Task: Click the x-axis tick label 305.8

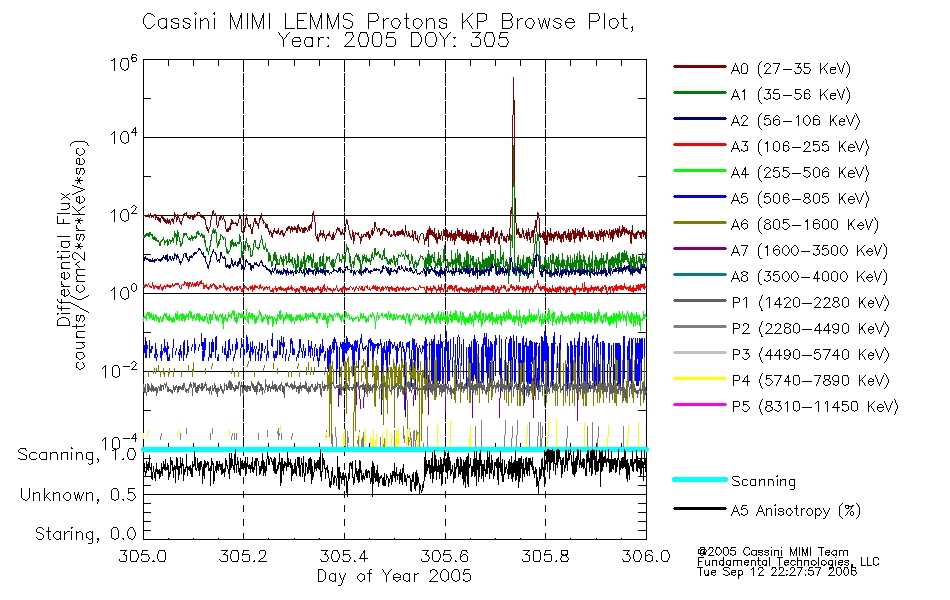Action: [545, 556]
